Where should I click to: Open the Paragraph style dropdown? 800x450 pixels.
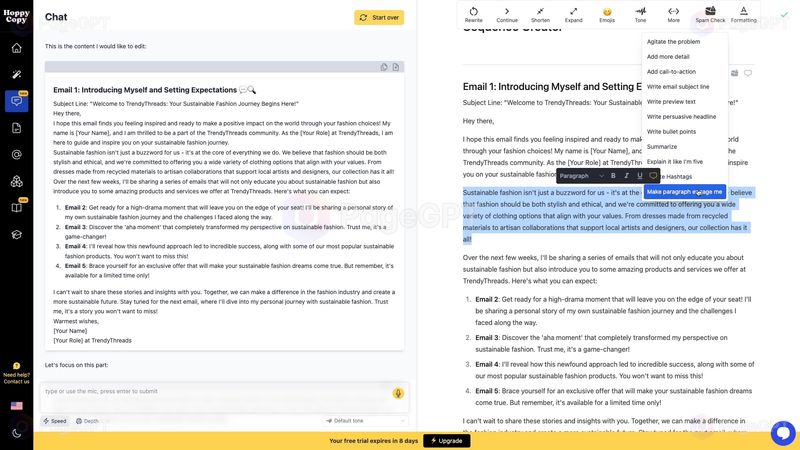pyautogui.click(x=581, y=176)
